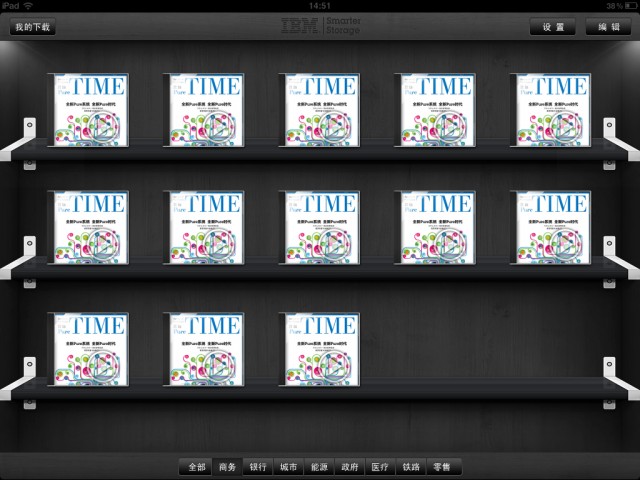Open the 医疗 category tab
The width and height of the screenshot is (640, 480).
click(x=380, y=467)
